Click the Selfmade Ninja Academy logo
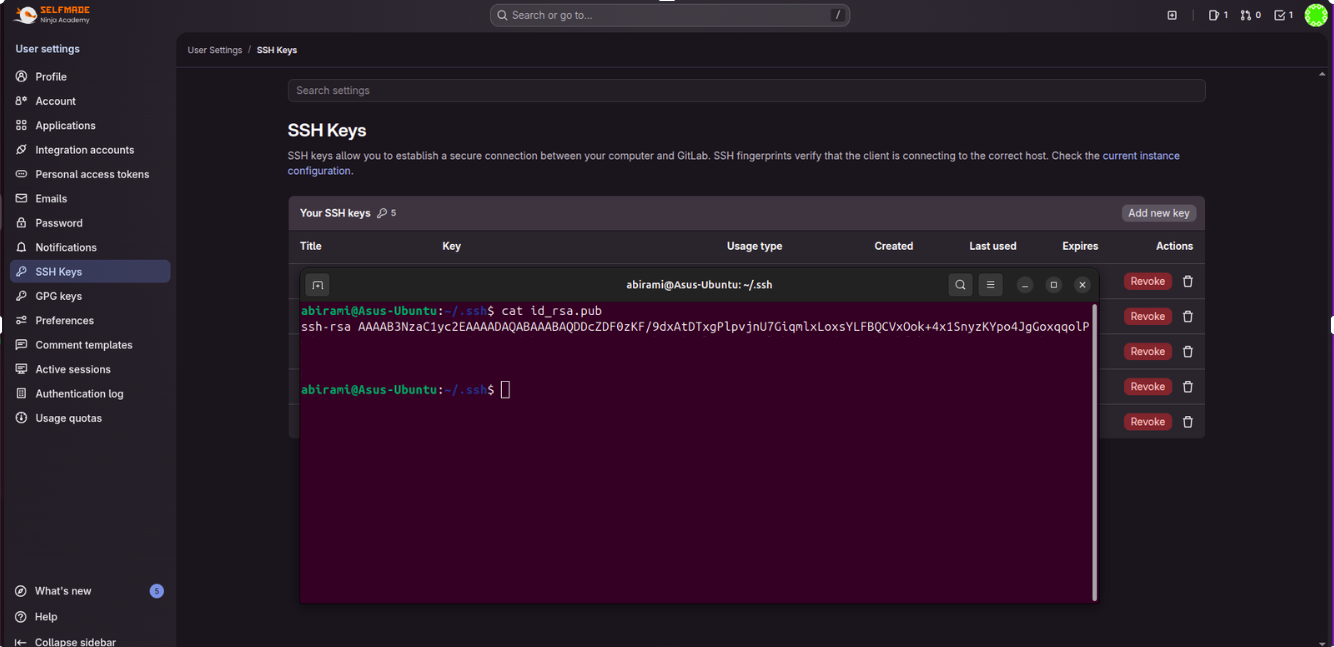Screen dimensions: 1334x647 (52, 14)
